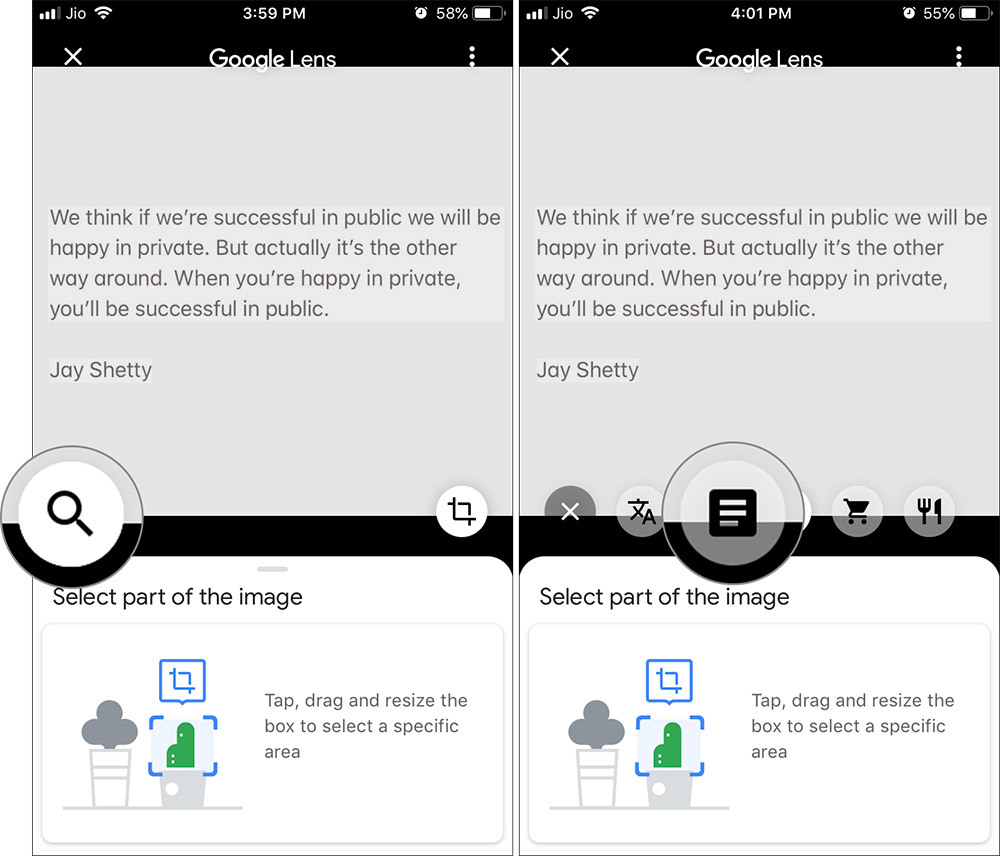Tap the drag handle on the left bottom sheet

coord(272,569)
